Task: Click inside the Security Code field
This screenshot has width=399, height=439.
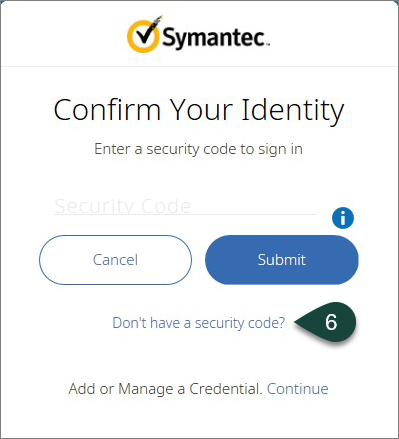Action: coord(185,206)
